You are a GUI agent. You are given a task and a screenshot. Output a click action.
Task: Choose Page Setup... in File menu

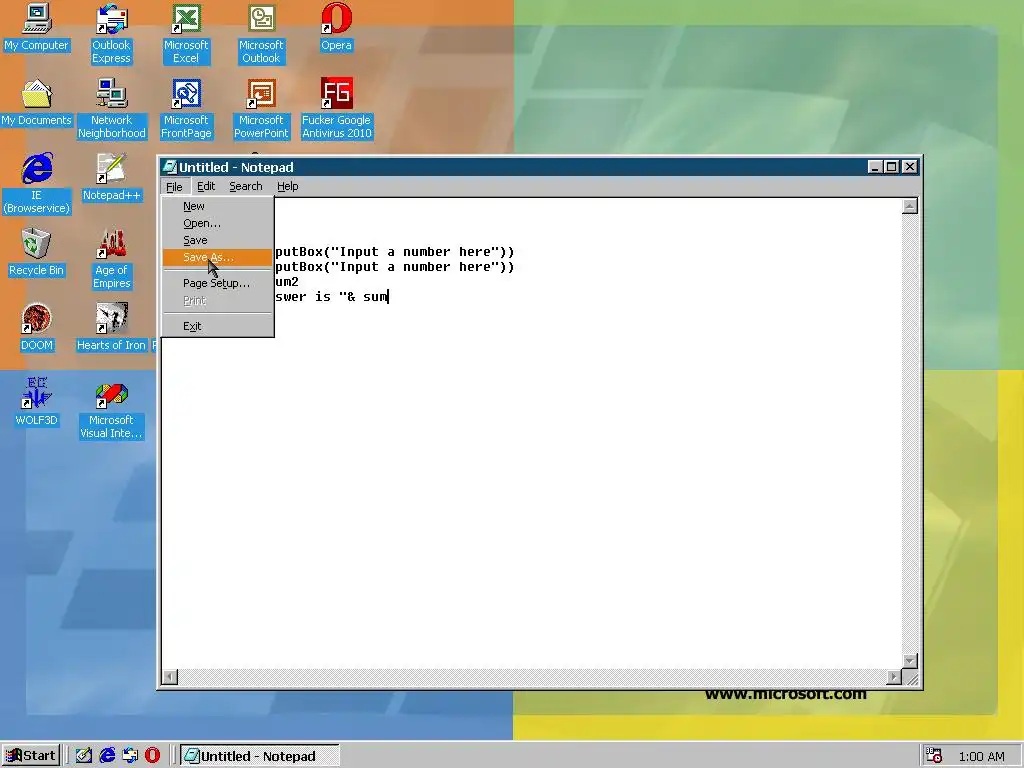[217, 283]
